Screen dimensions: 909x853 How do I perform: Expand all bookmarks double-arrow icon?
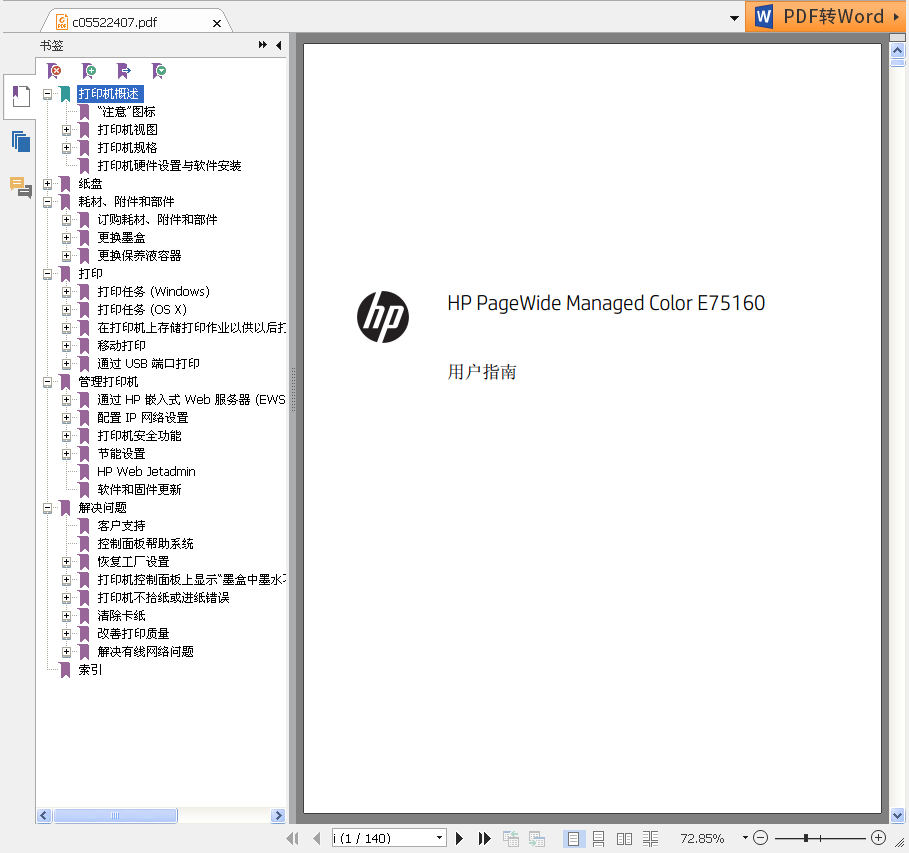[263, 45]
